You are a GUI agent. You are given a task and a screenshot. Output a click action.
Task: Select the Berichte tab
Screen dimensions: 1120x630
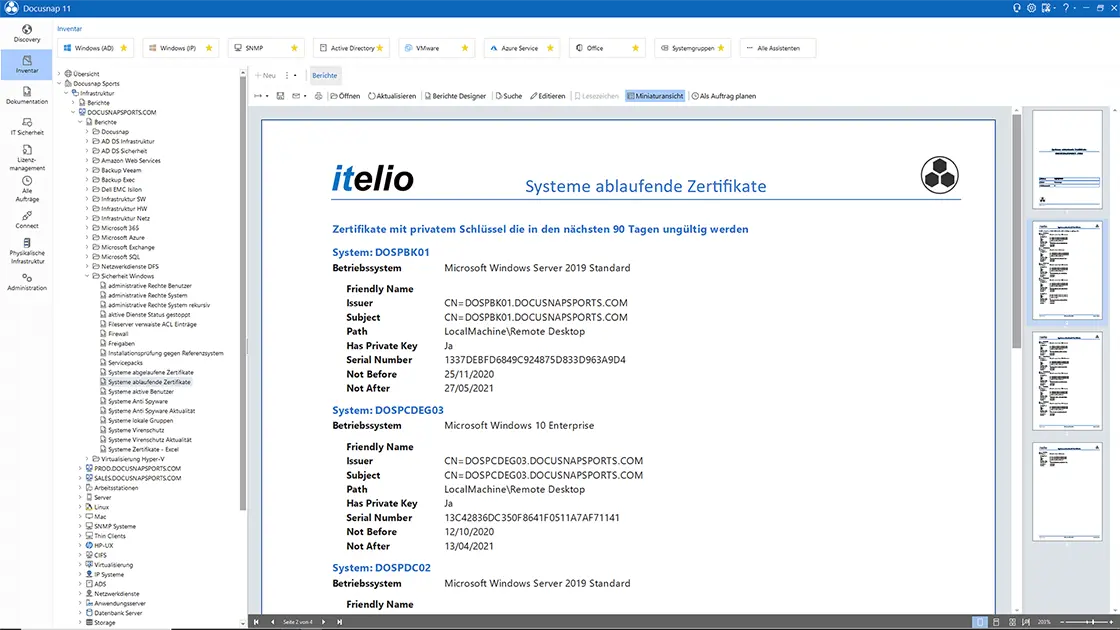click(x=324, y=75)
